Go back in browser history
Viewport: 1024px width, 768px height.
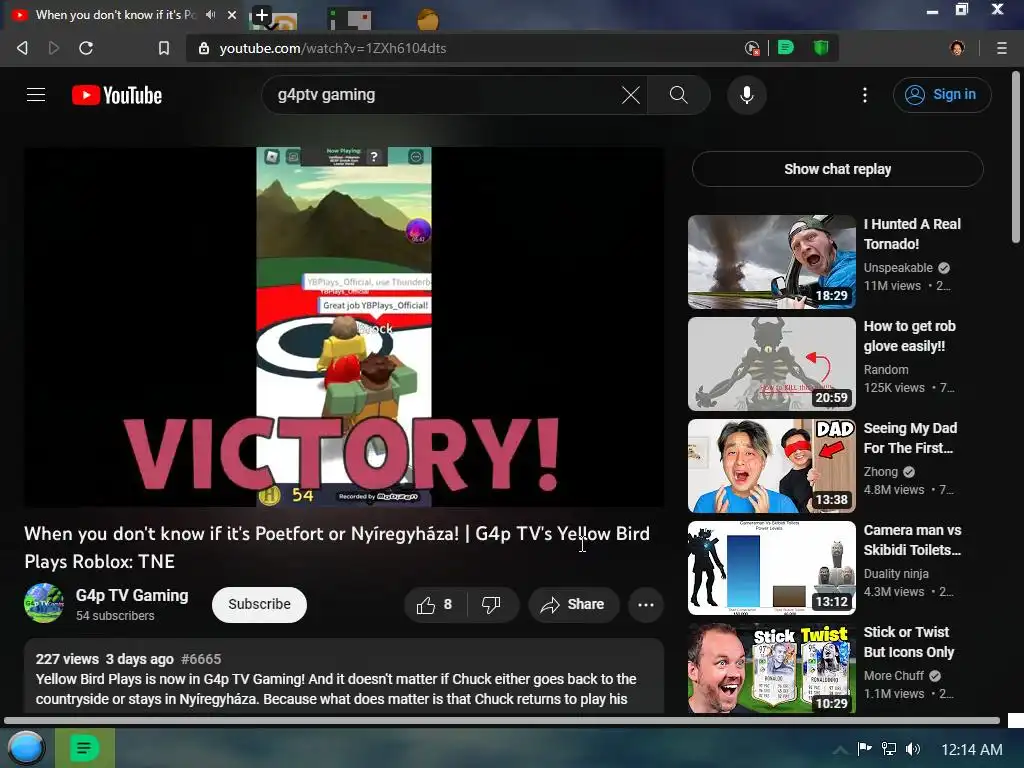pos(22,48)
